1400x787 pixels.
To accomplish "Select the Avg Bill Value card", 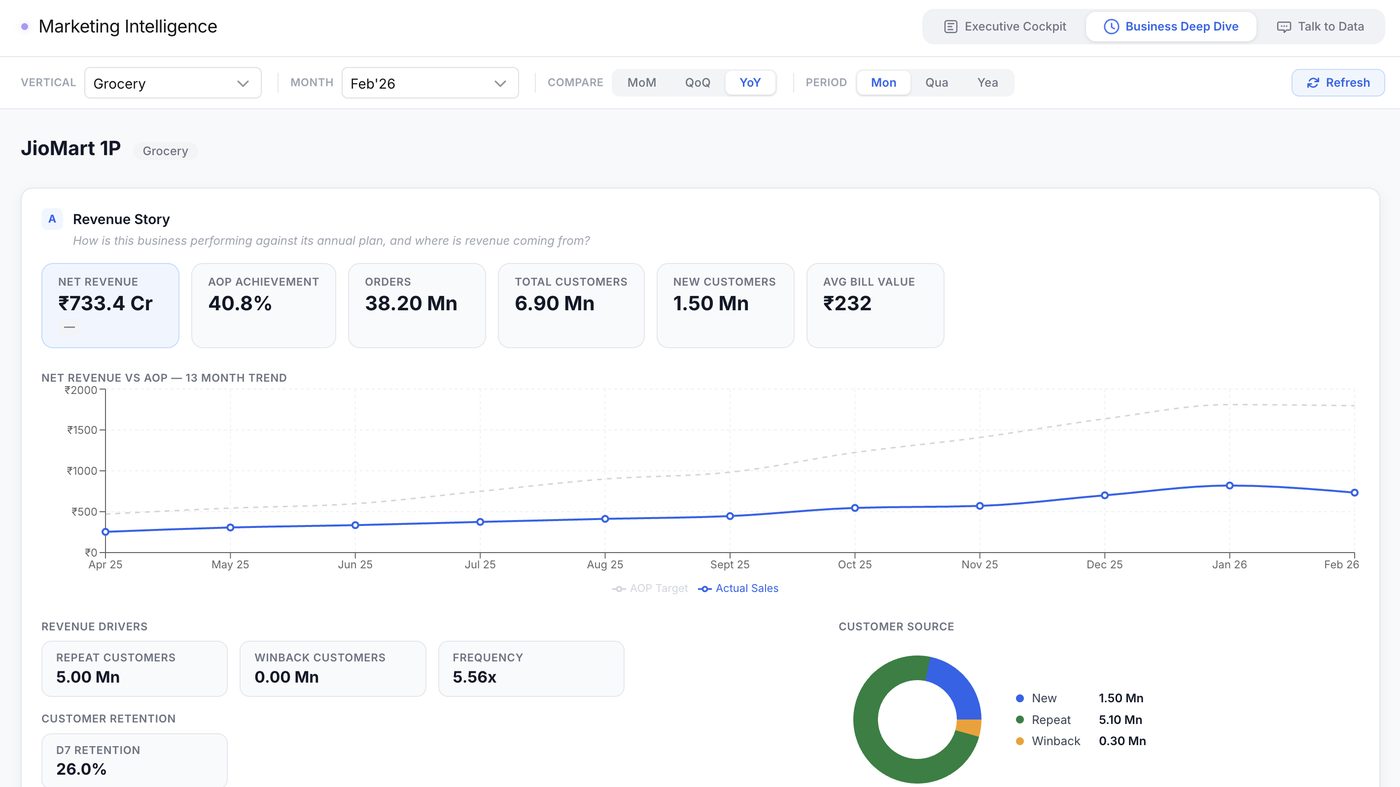I will tap(875, 306).
